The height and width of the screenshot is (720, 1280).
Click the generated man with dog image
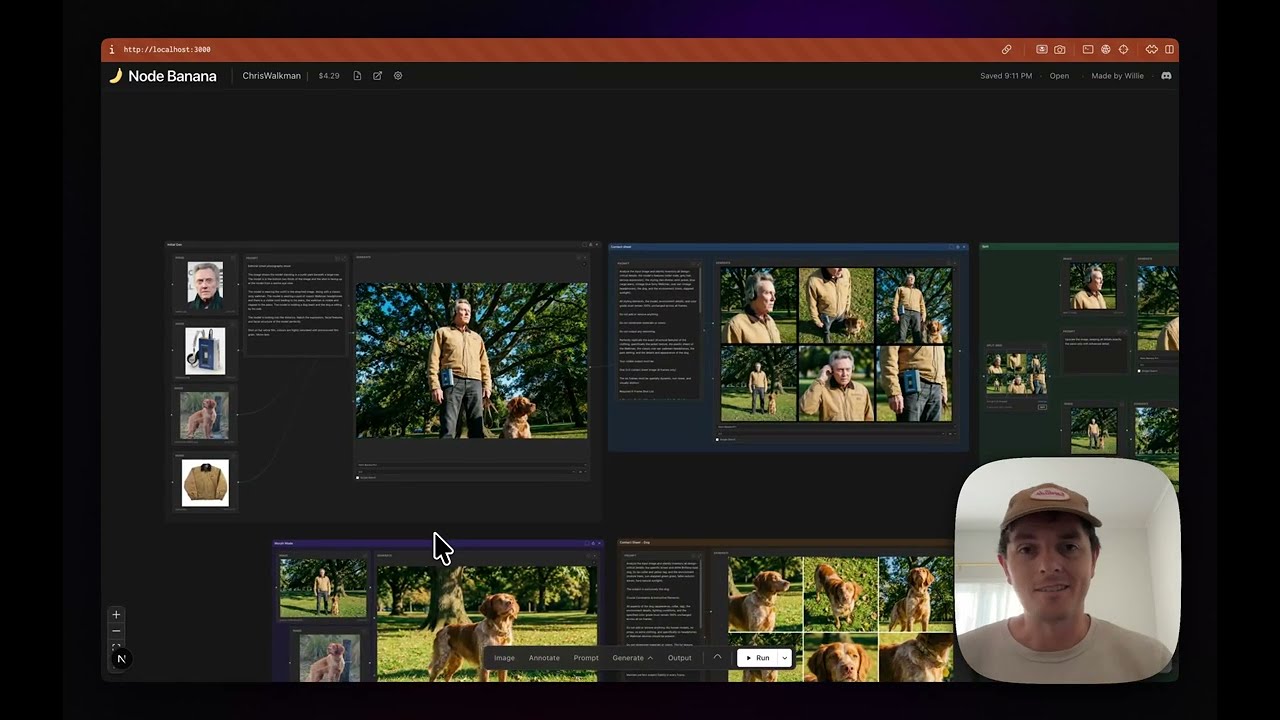pos(472,360)
